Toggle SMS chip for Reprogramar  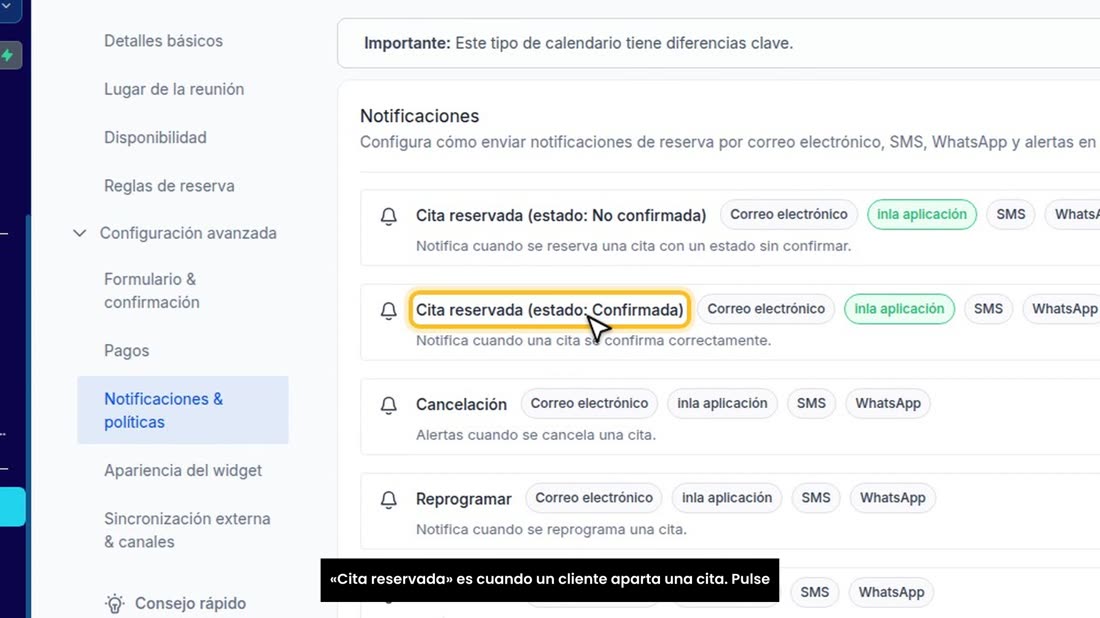815,498
